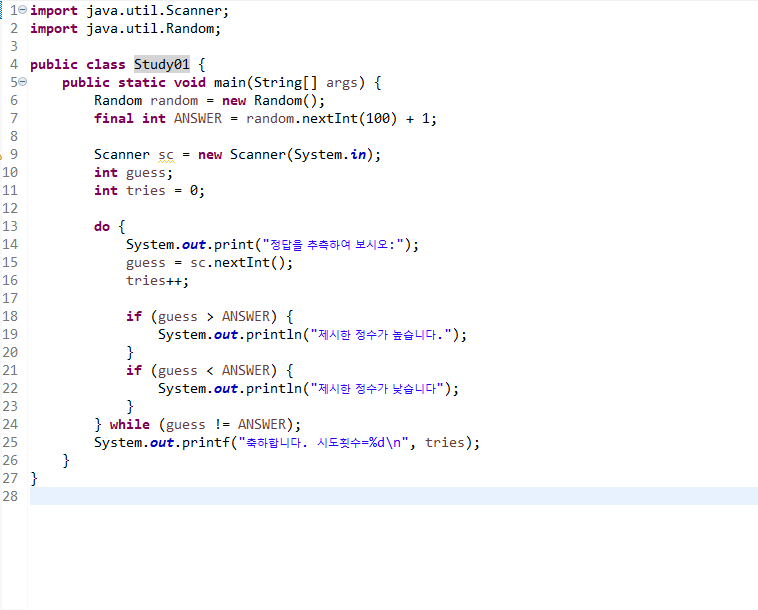Click the final keyword on line 7

pyautogui.click(x=114, y=118)
